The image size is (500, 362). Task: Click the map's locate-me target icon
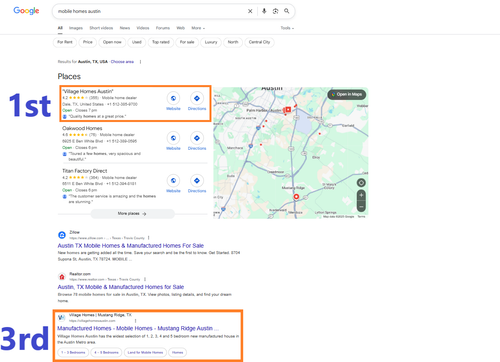click(361, 183)
